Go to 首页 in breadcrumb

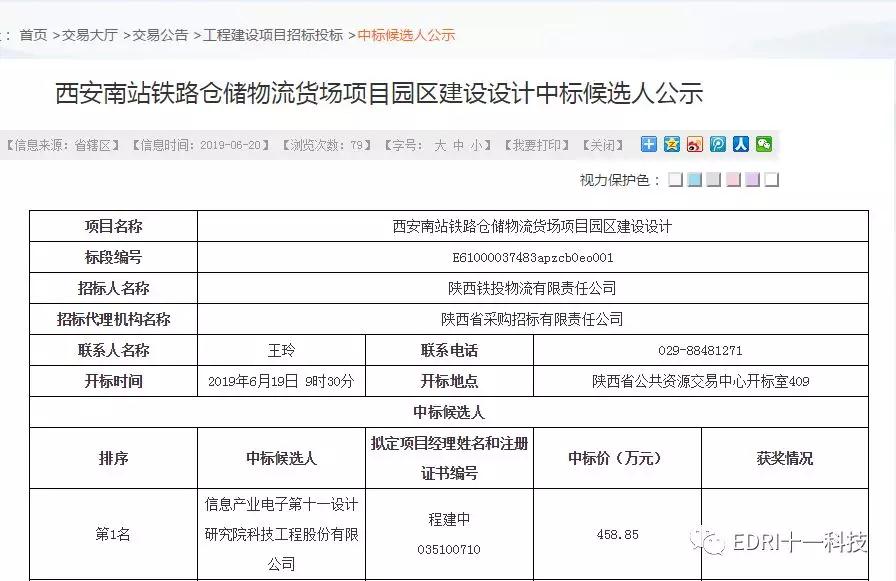pyautogui.click(x=33, y=35)
